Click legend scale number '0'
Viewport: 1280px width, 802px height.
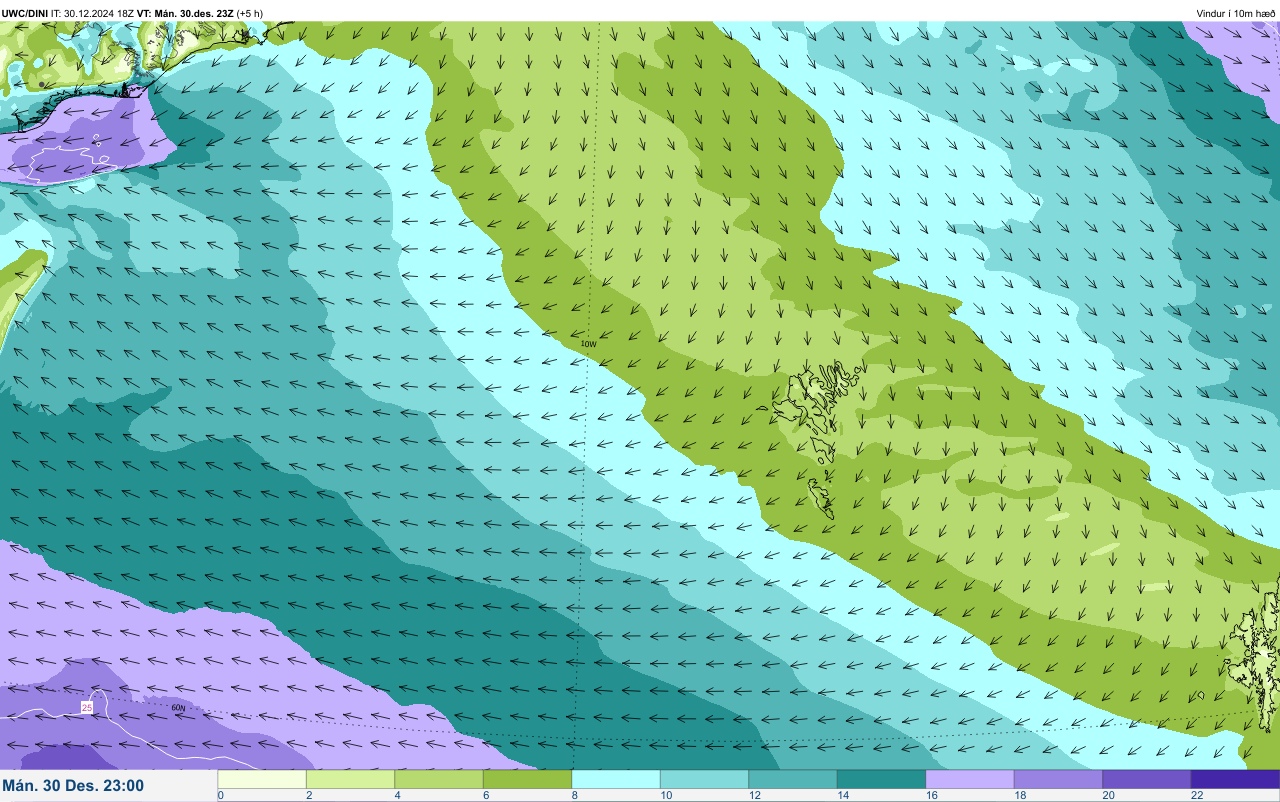(x=220, y=795)
